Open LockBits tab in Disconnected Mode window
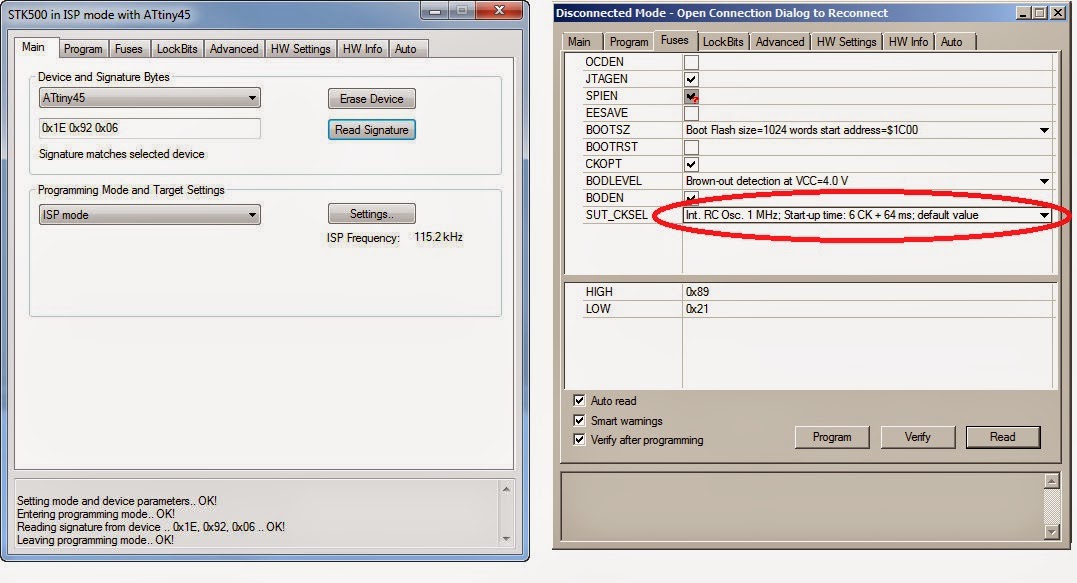 point(723,42)
